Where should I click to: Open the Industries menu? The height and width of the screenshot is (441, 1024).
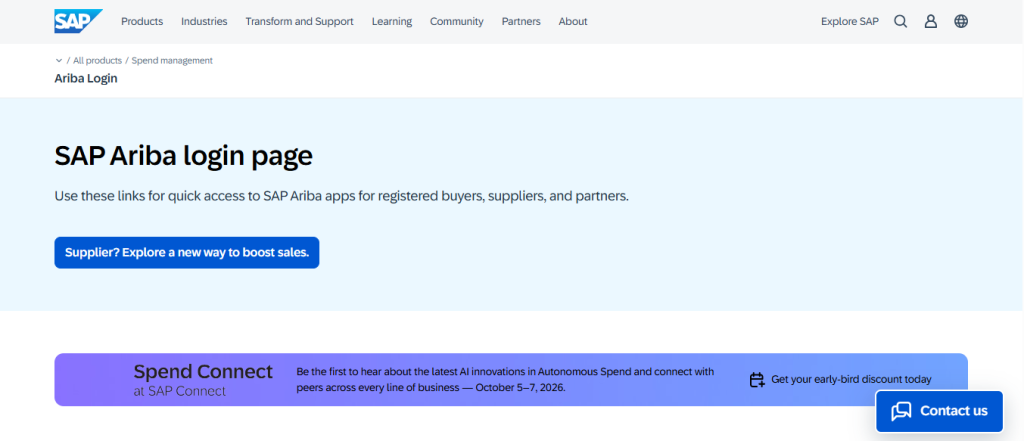click(x=204, y=22)
